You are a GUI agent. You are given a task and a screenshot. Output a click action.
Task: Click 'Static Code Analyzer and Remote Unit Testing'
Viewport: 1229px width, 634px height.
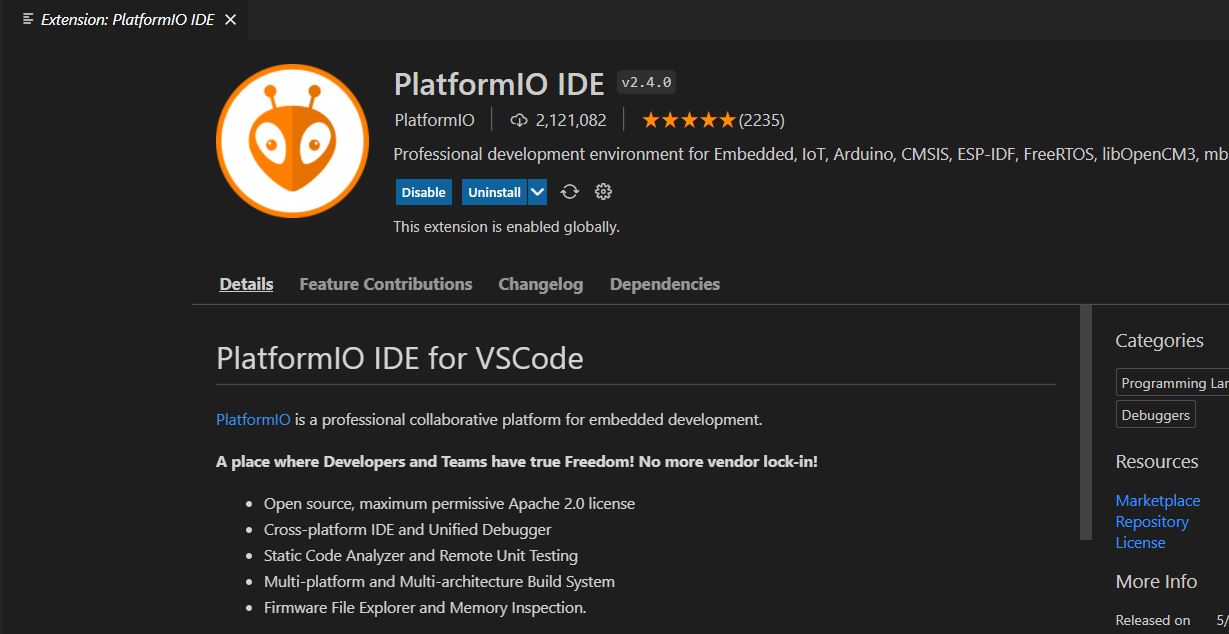tap(421, 555)
